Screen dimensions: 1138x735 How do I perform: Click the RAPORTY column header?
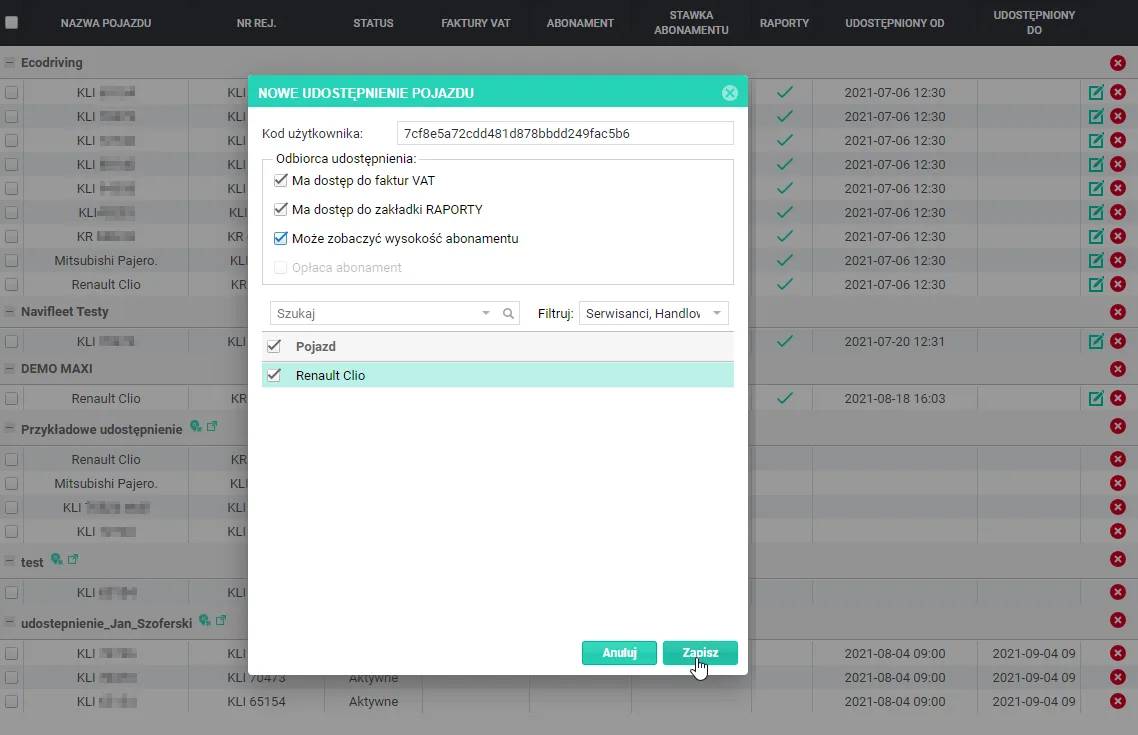(784, 23)
